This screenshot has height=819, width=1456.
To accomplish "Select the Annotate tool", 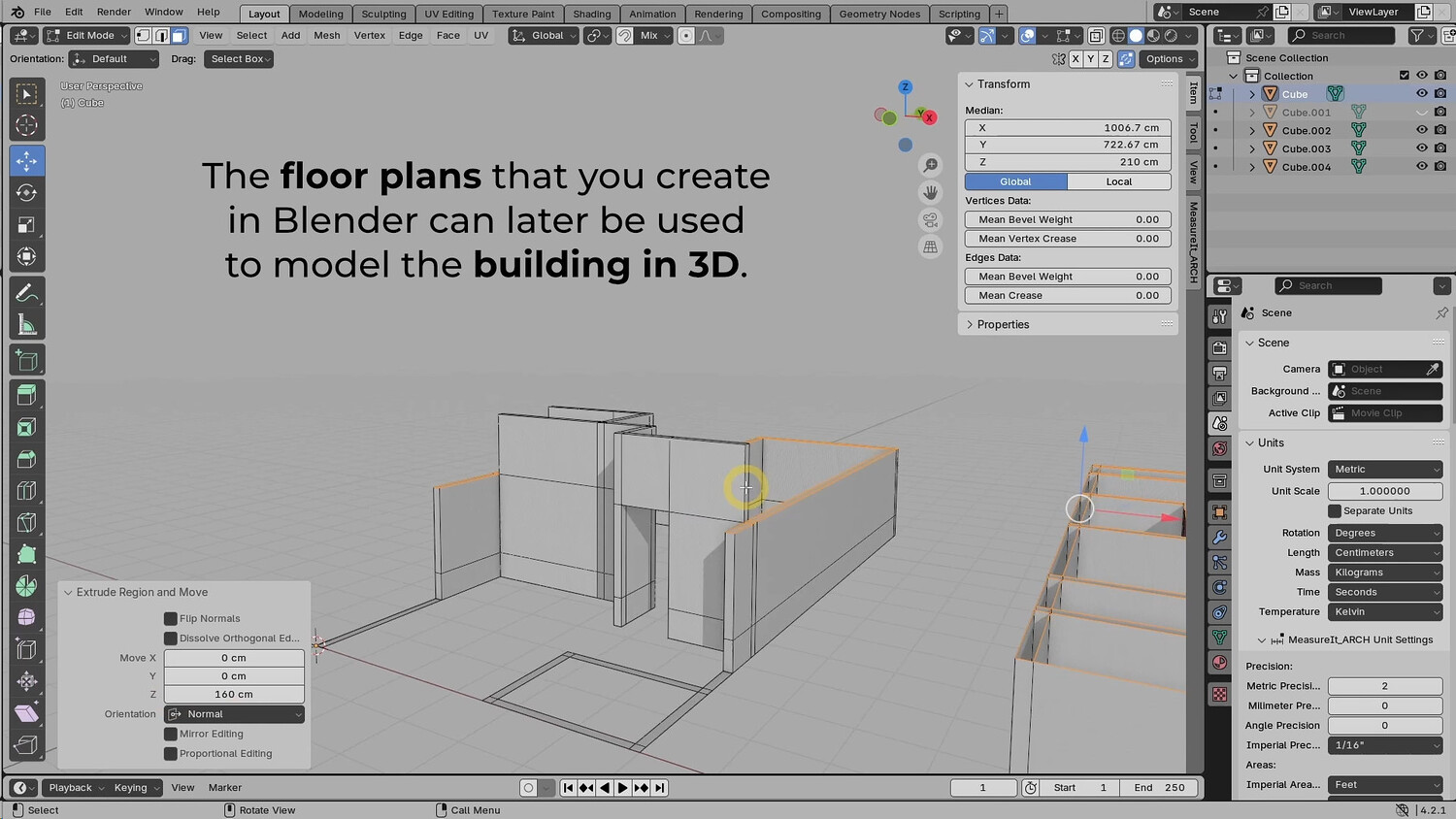I will pyautogui.click(x=26, y=292).
